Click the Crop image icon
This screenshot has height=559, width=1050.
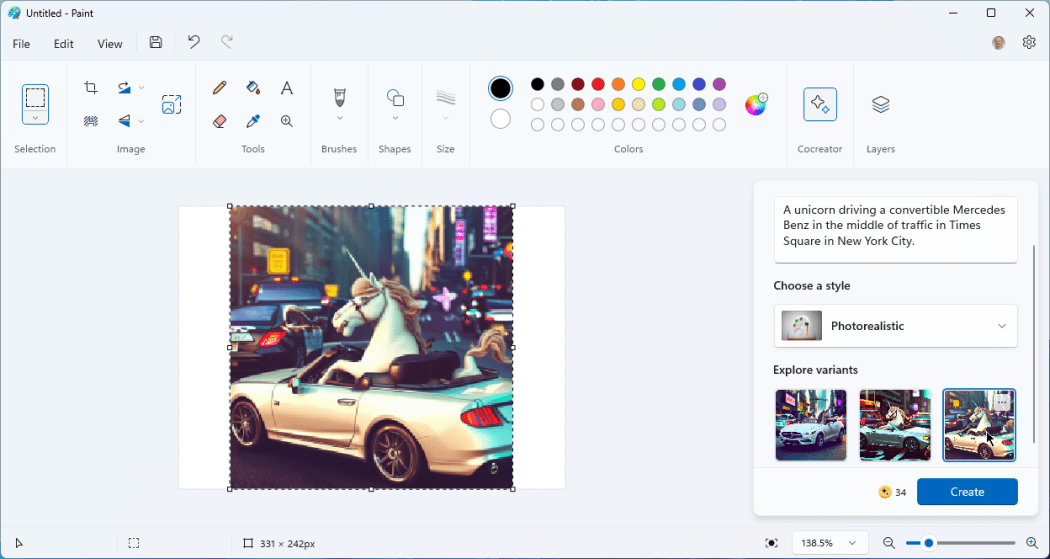click(x=91, y=88)
